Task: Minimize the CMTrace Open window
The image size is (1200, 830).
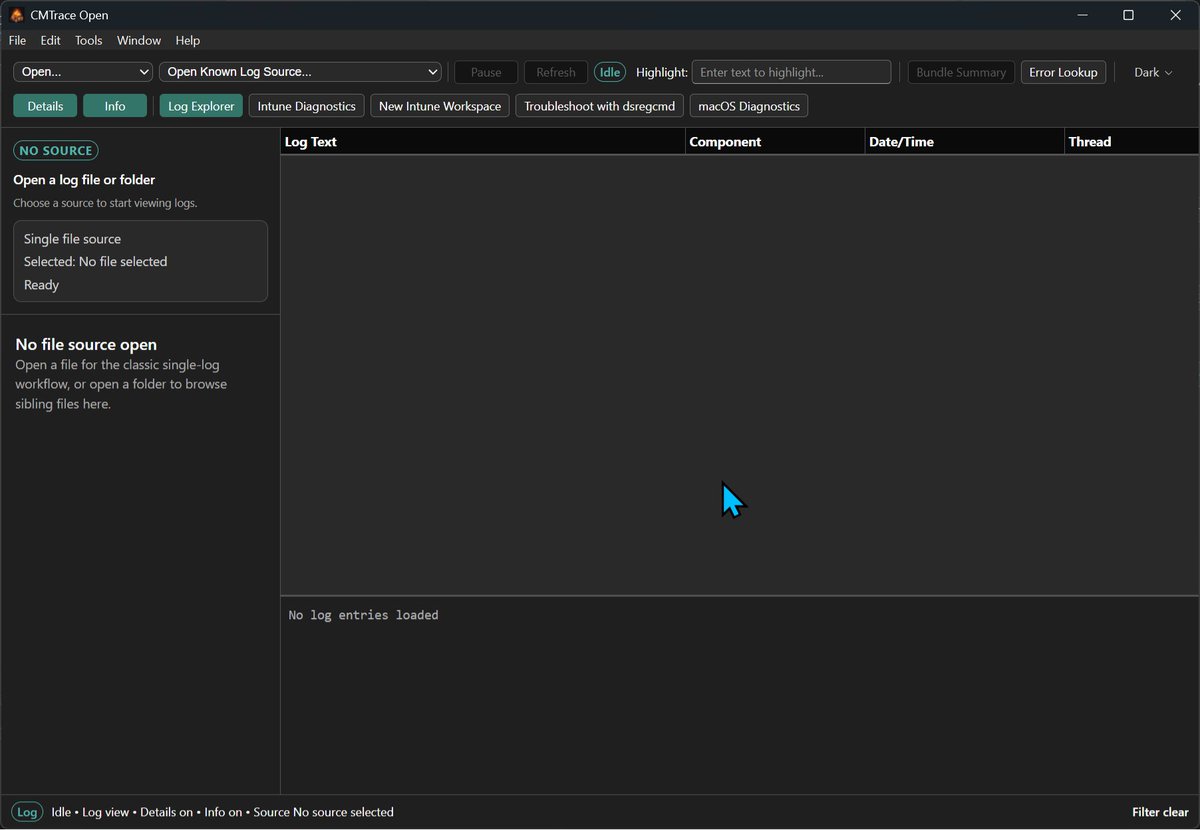Action: point(1084,15)
